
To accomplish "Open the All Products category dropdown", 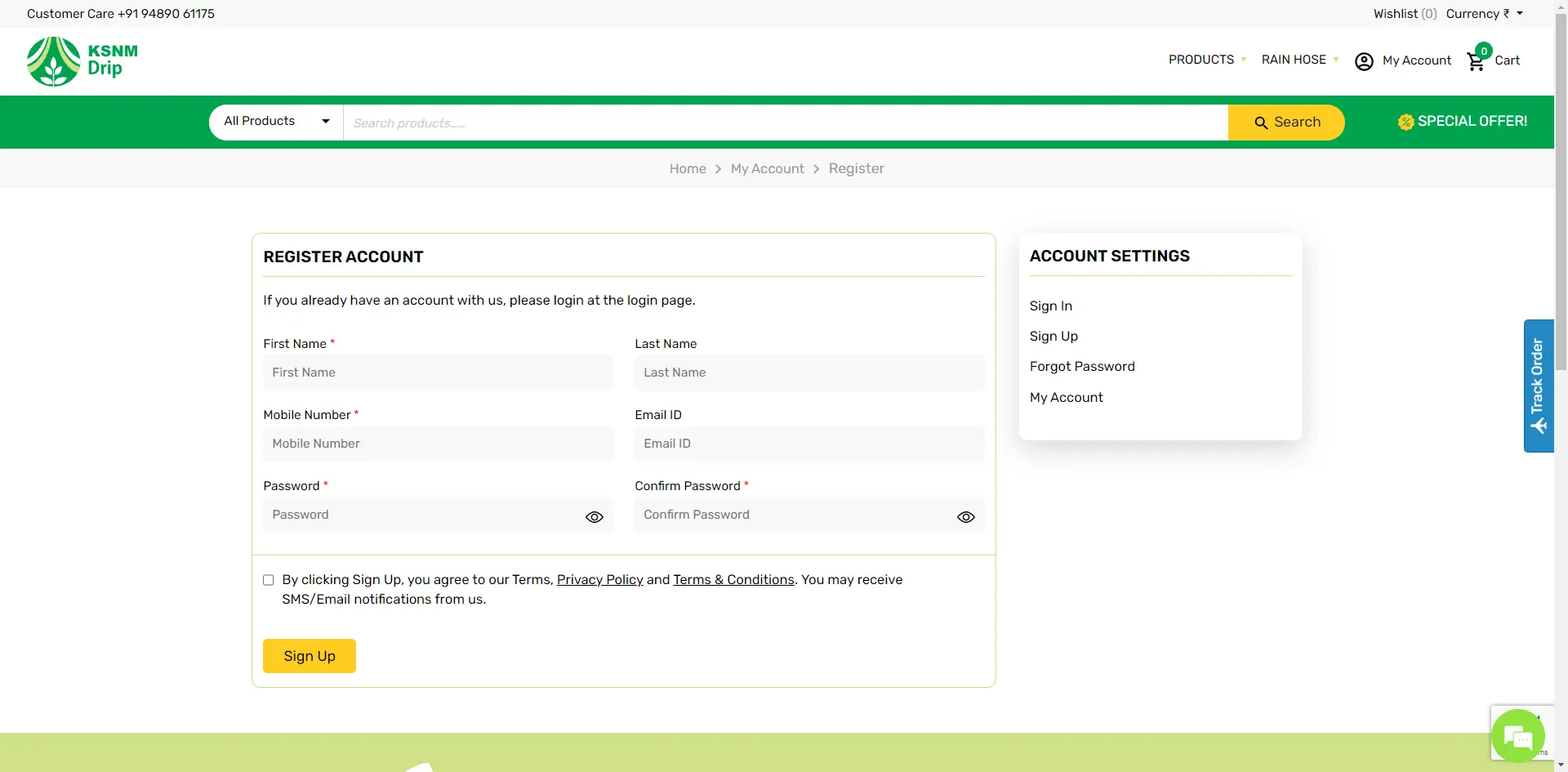I will [x=277, y=122].
